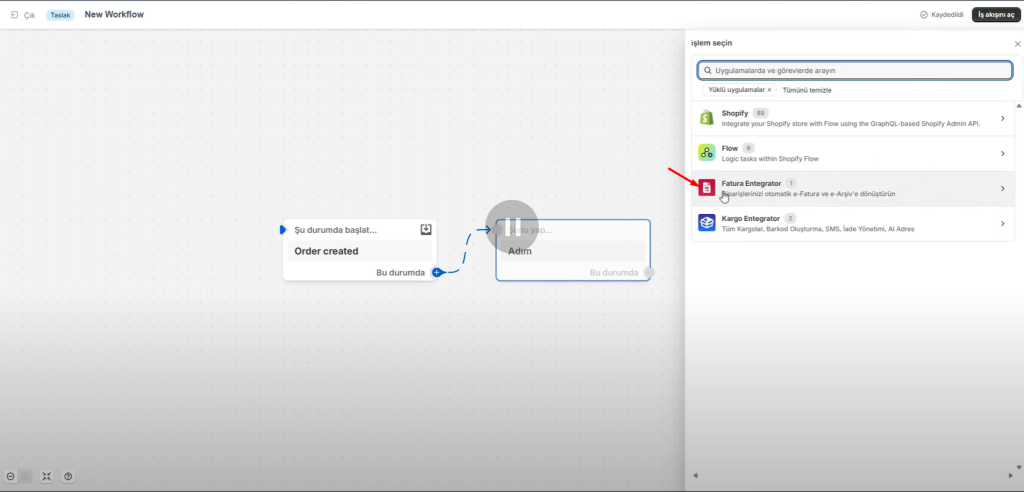The image size is (1024, 492).
Task: Click the Shopify app icon
Action: (x=706, y=118)
